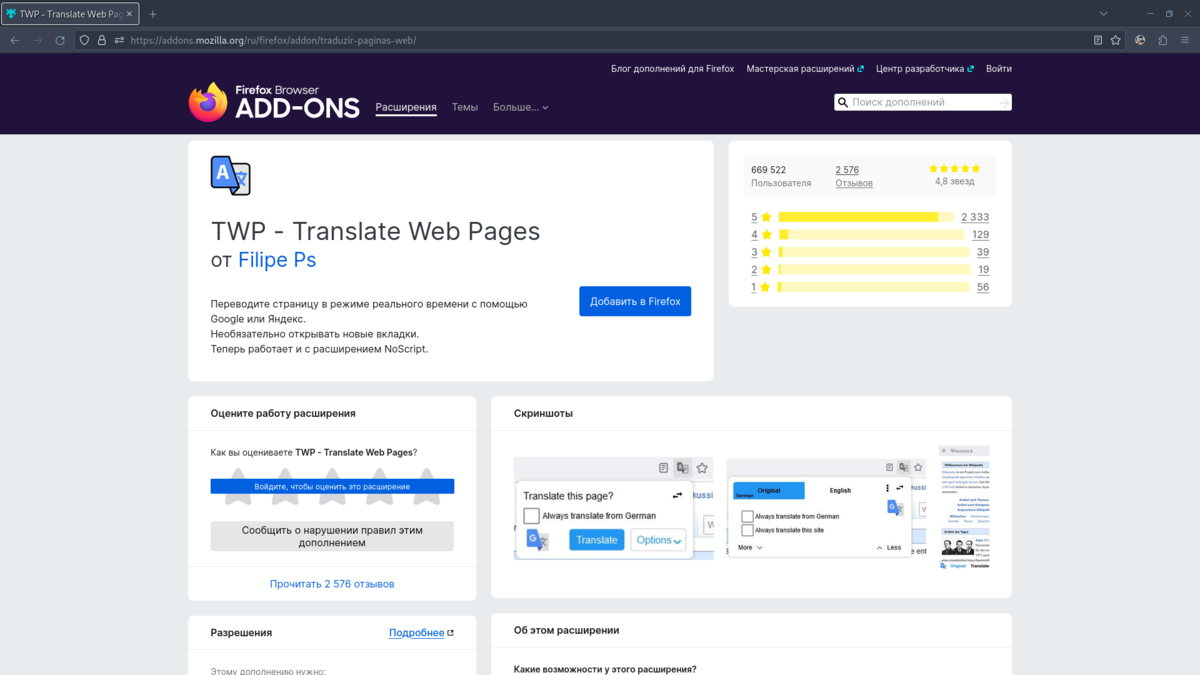Open Блог дополнений для Firefox link
Screen dimensions: 1200x675
coord(672,69)
